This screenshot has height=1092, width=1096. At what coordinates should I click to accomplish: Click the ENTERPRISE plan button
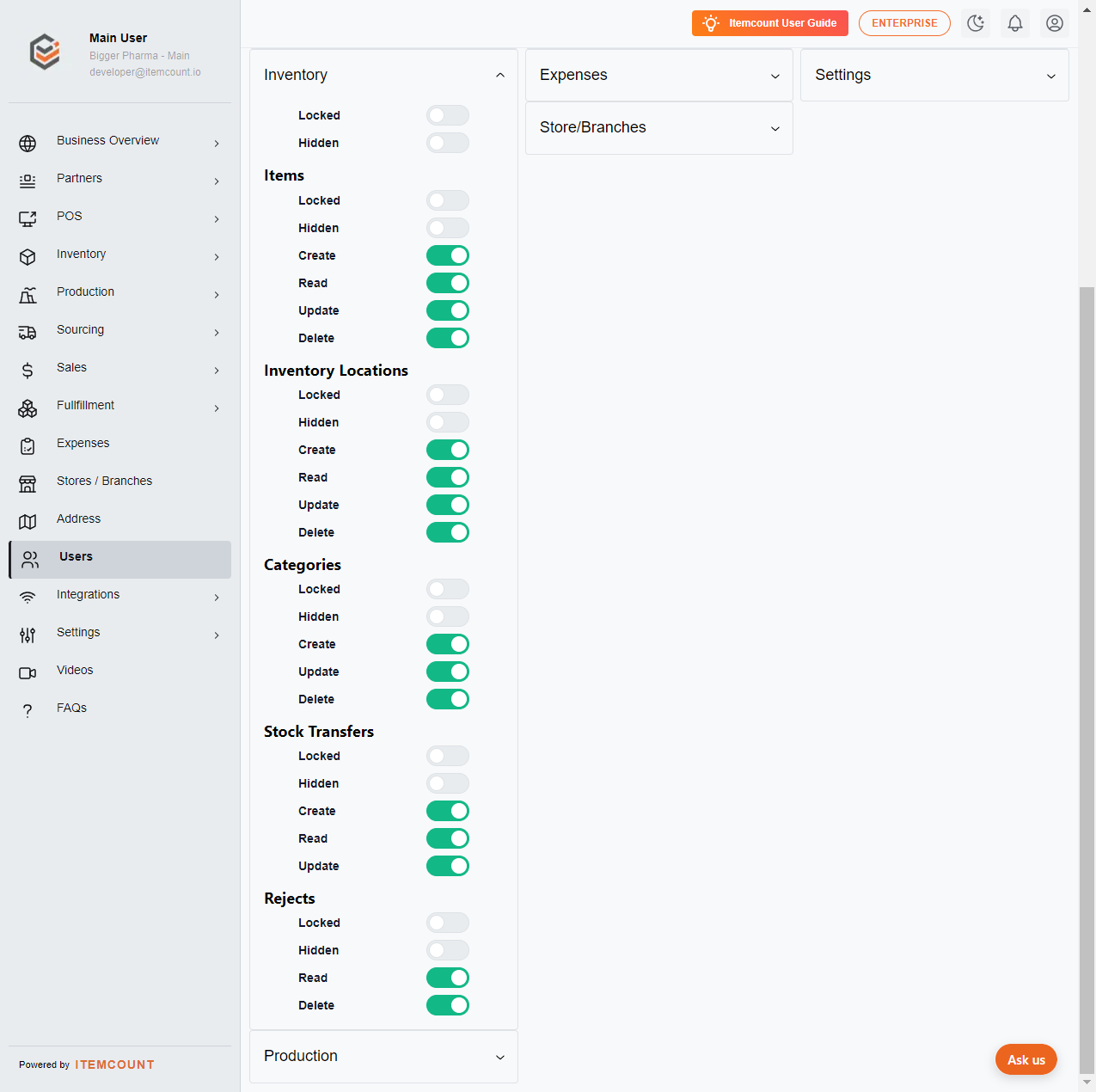coord(904,23)
